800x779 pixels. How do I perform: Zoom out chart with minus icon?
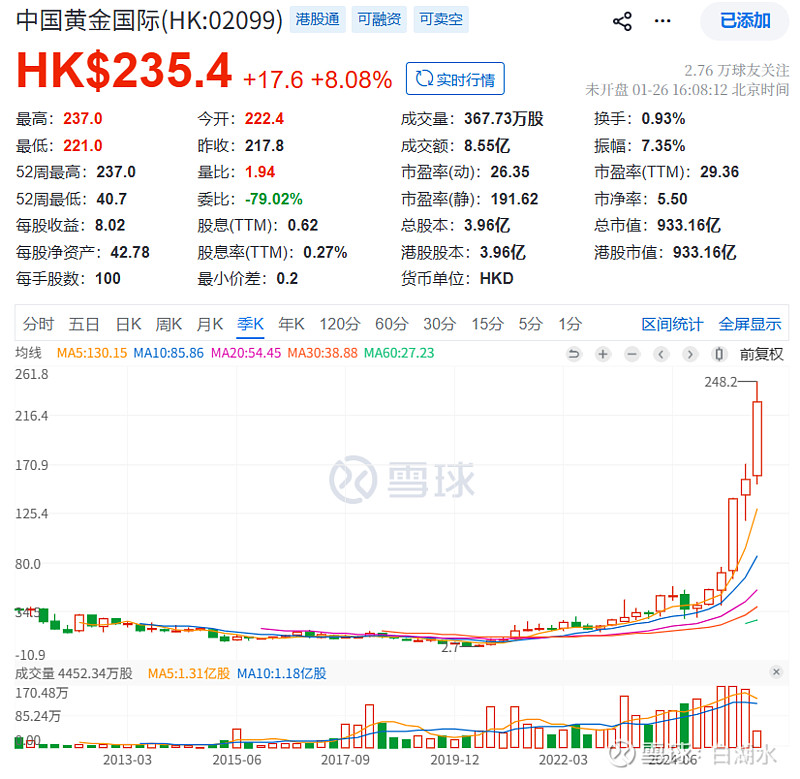point(632,354)
